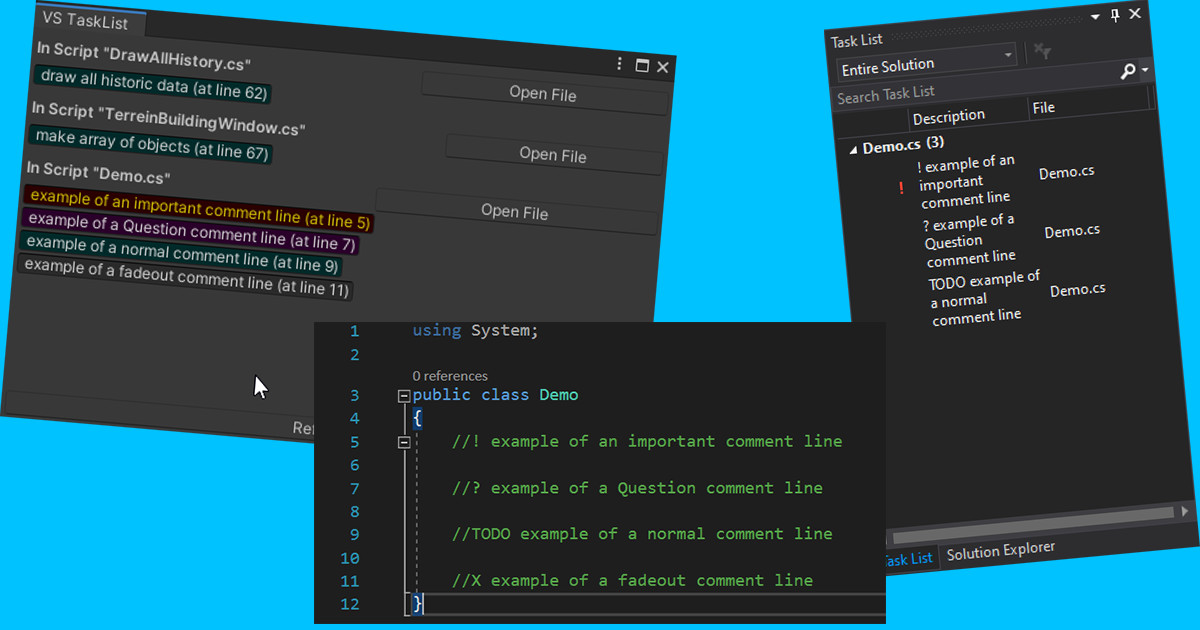The width and height of the screenshot is (1200, 630).
Task: Click the '//TODO example of a normal comment line' code
Action: [x=642, y=534]
